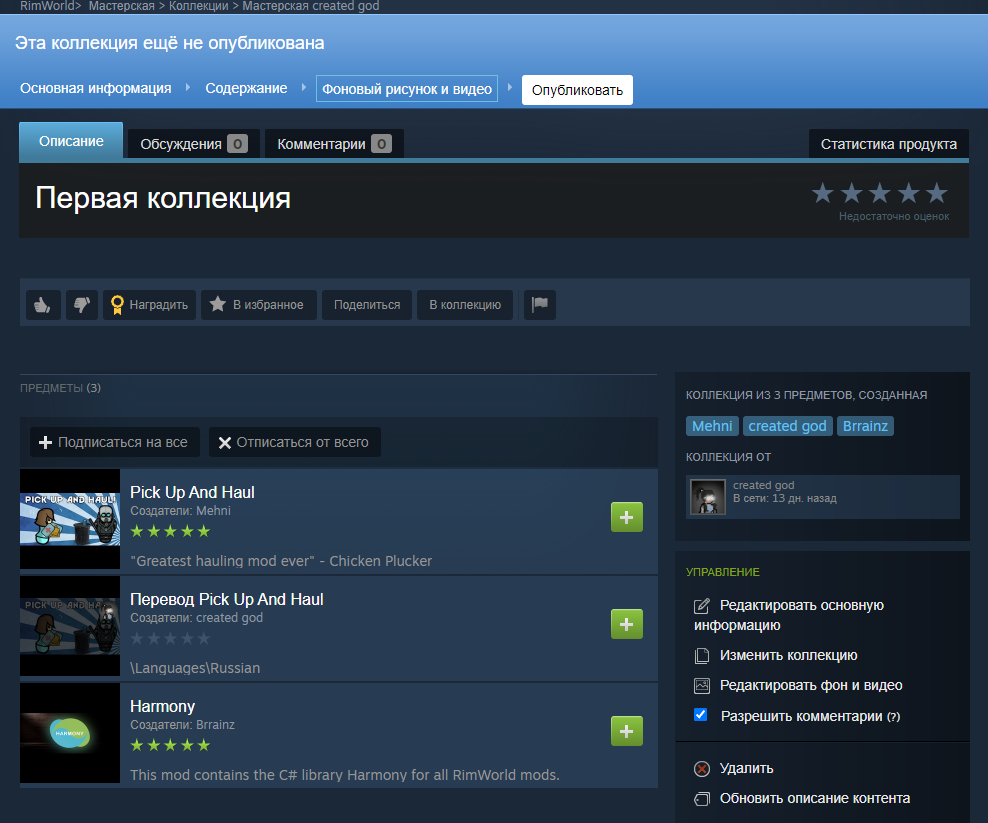This screenshot has width=988, height=823.
Task: Click Удалить to delete the collection
Action: click(x=747, y=769)
